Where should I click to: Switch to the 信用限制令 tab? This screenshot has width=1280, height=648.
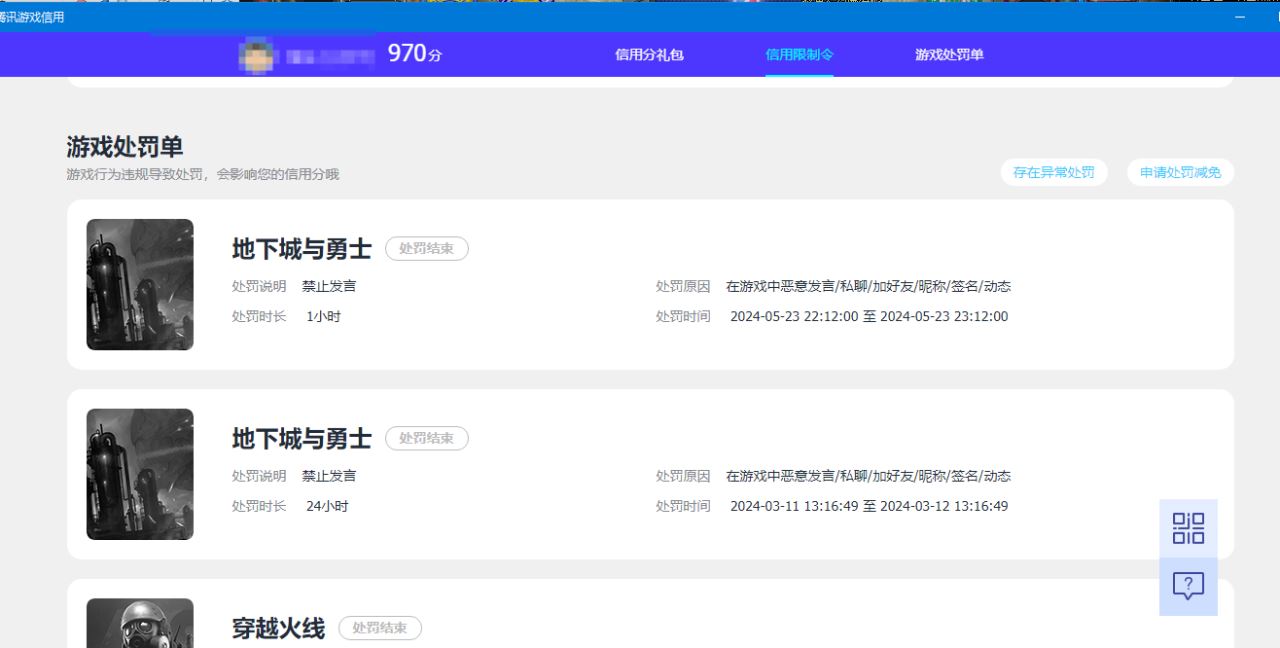799,55
